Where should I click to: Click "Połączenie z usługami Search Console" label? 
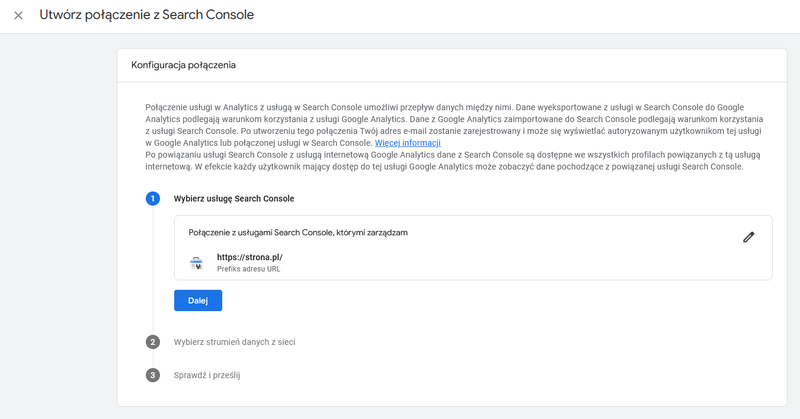point(298,232)
